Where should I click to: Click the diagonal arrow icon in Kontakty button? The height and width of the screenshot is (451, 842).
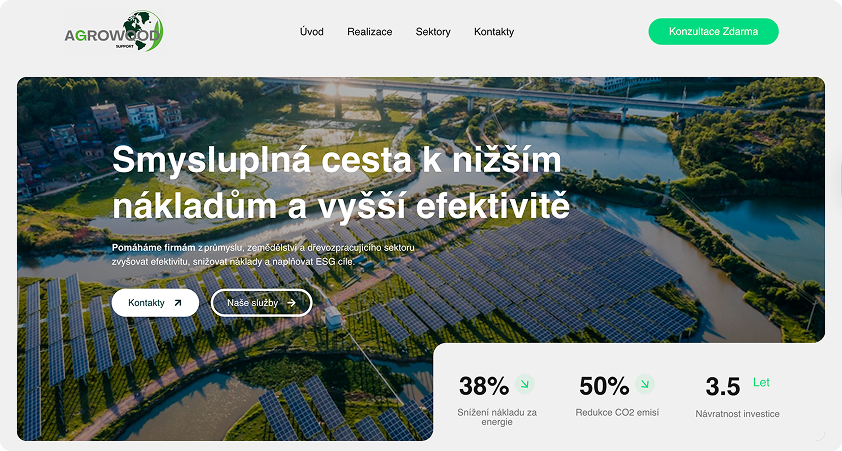178,303
